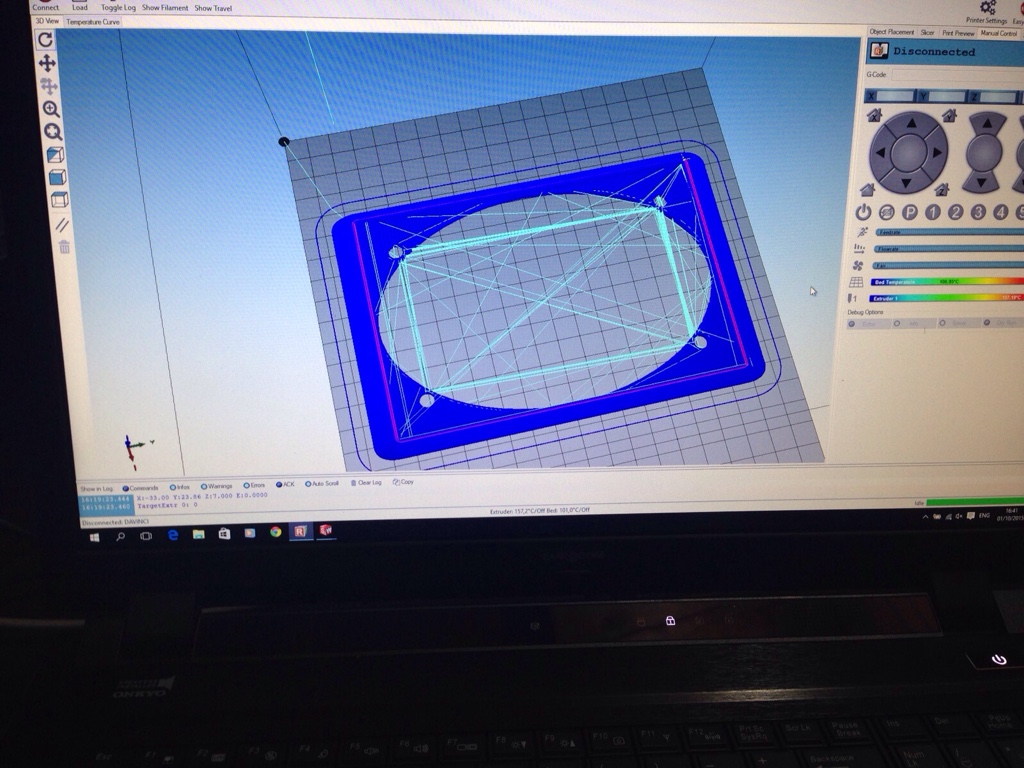Select the Zoom in magnifier tool
1024x768 pixels.
(x=50, y=108)
